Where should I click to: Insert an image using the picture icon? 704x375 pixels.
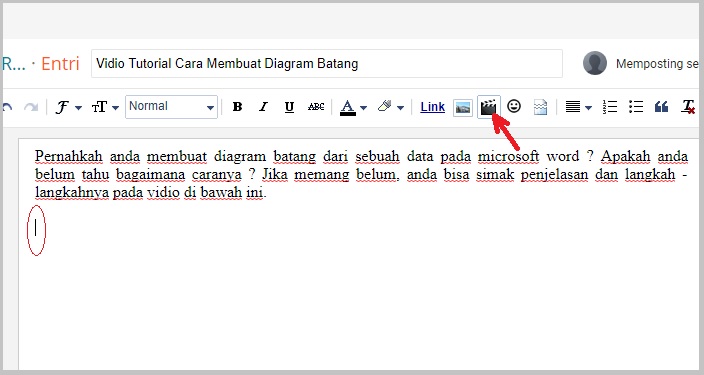[463, 108]
